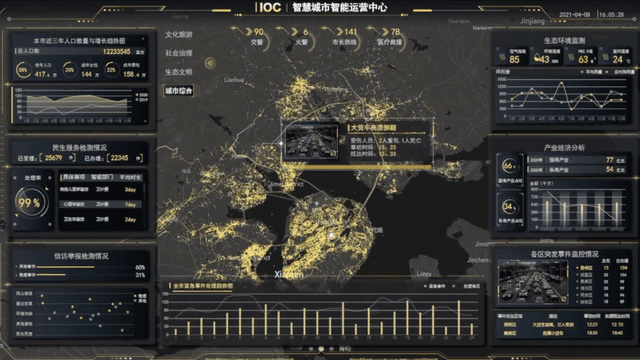Toggle the 2019 series in population chart legend
Screen dimensions: 640x360
tap(141, 100)
